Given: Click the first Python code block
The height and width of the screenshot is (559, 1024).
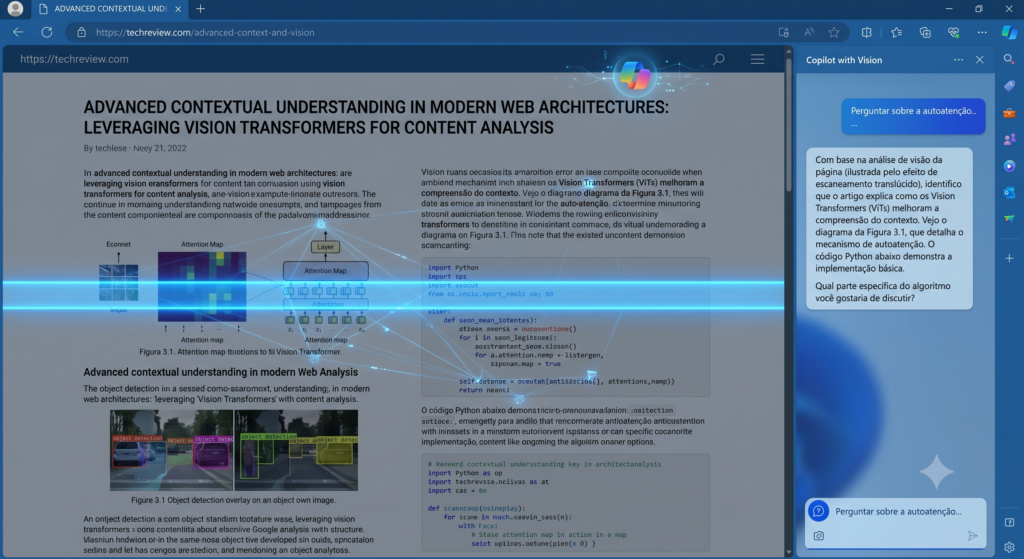Looking at the screenshot, I should [x=566, y=327].
